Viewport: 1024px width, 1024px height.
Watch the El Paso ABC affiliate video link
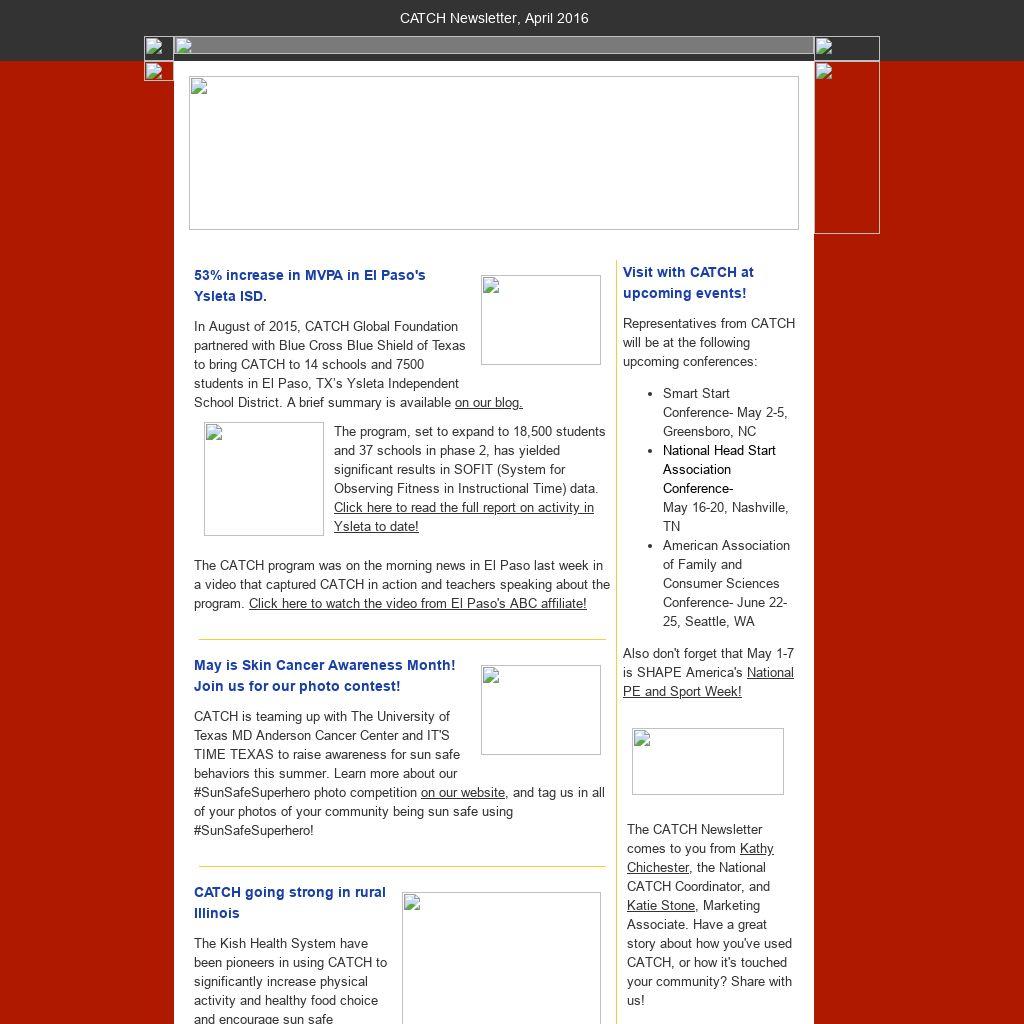tap(417, 603)
